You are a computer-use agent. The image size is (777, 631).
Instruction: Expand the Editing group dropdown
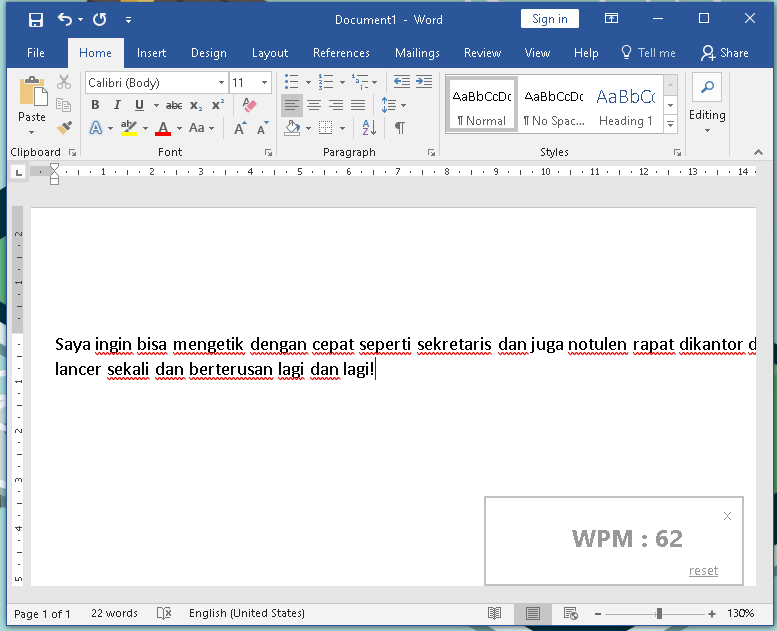707,122
